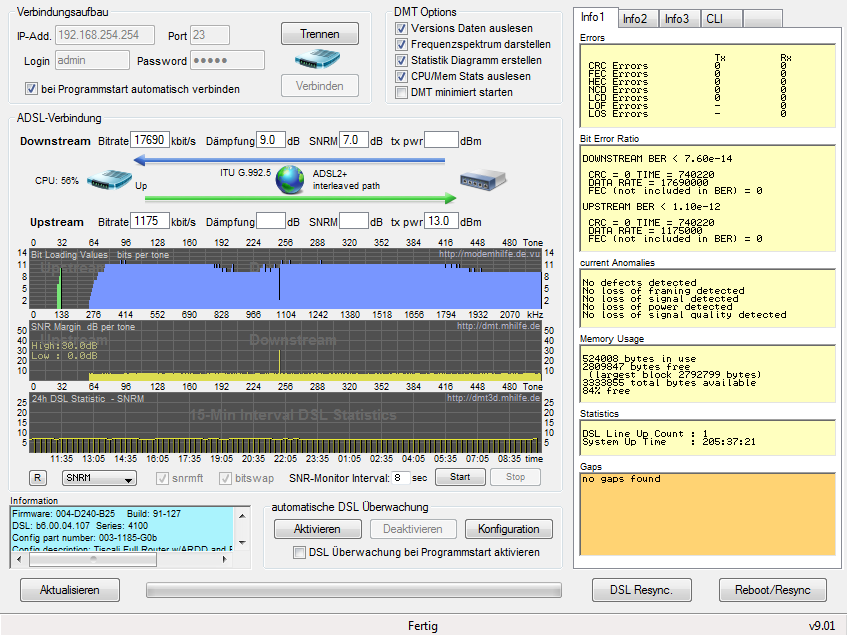Toggle Statistik Diagramm erstellen checkbox
Viewport: 847px width, 636px height.
coord(401,60)
